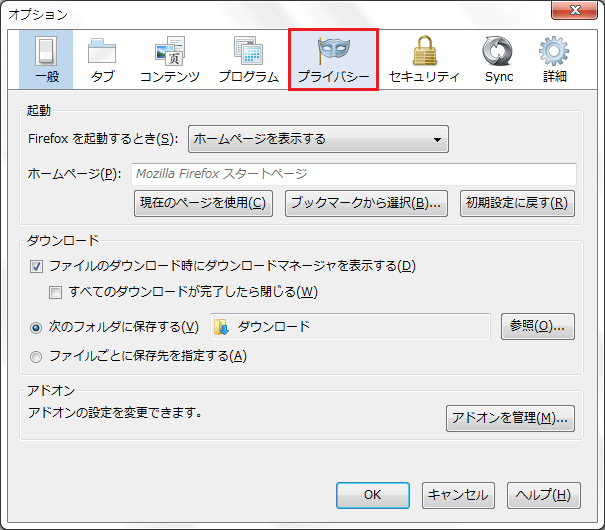Open the コンテンツ (Content) panel icon
The width and height of the screenshot is (605, 530).
169,51
